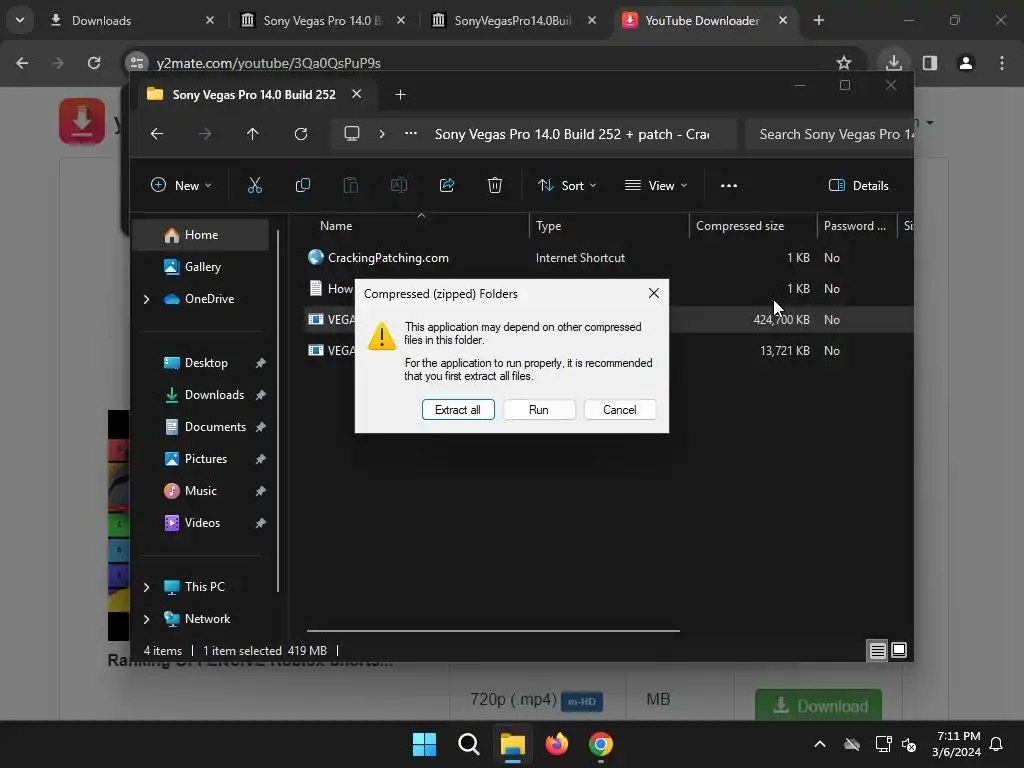Open the Chrome three-dot menu
1024x768 pixels.
pyautogui.click(x=1002, y=63)
